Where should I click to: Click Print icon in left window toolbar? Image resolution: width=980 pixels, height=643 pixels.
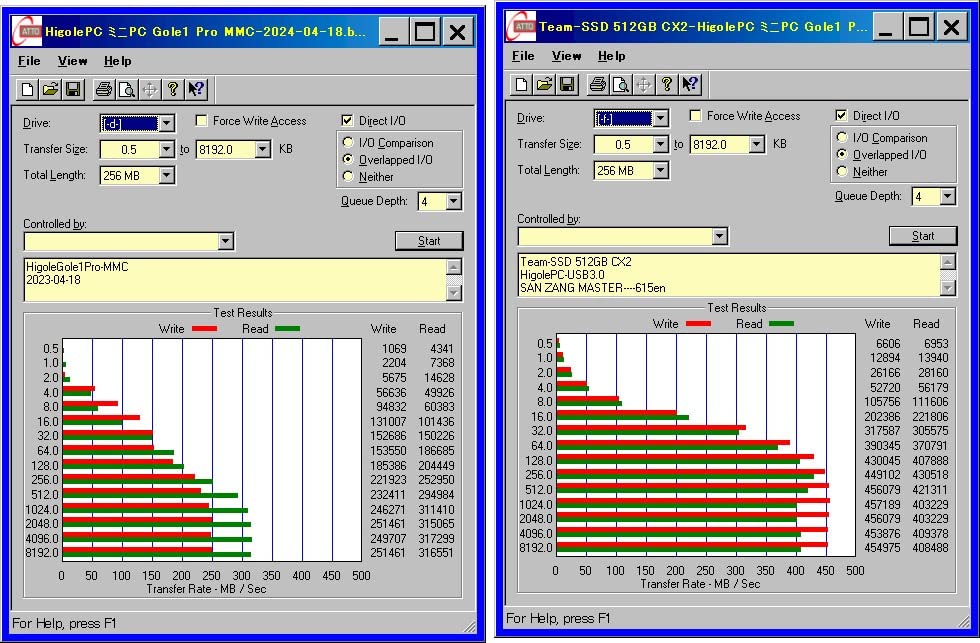click(x=103, y=90)
